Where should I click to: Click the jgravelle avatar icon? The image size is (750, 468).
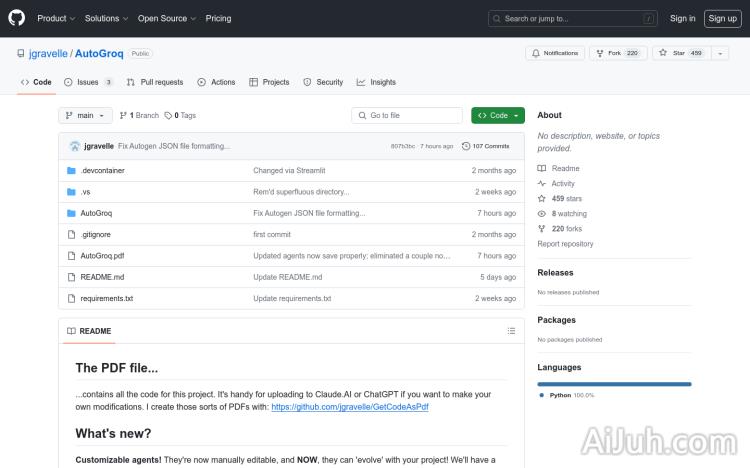tap(74, 146)
